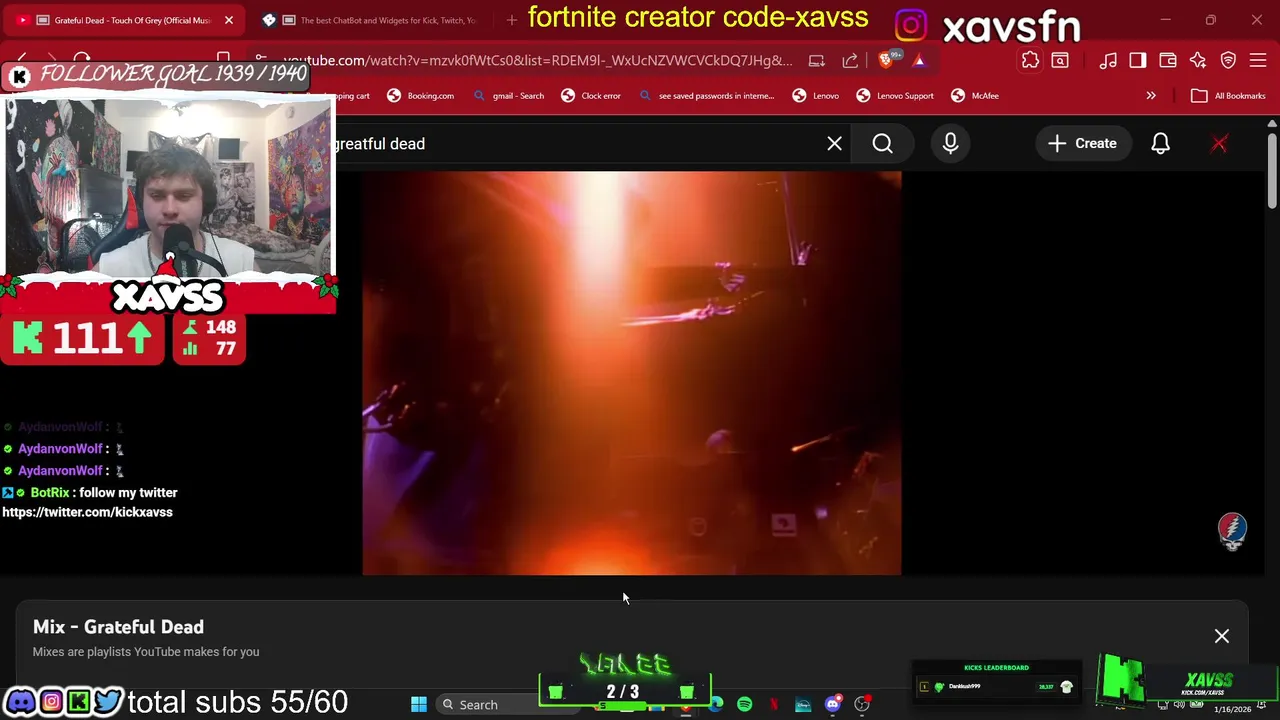The height and width of the screenshot is (720, 1280).
Task: Open Spotify from the taskbar
Action: pyautogui.click(x=744, y=705)
